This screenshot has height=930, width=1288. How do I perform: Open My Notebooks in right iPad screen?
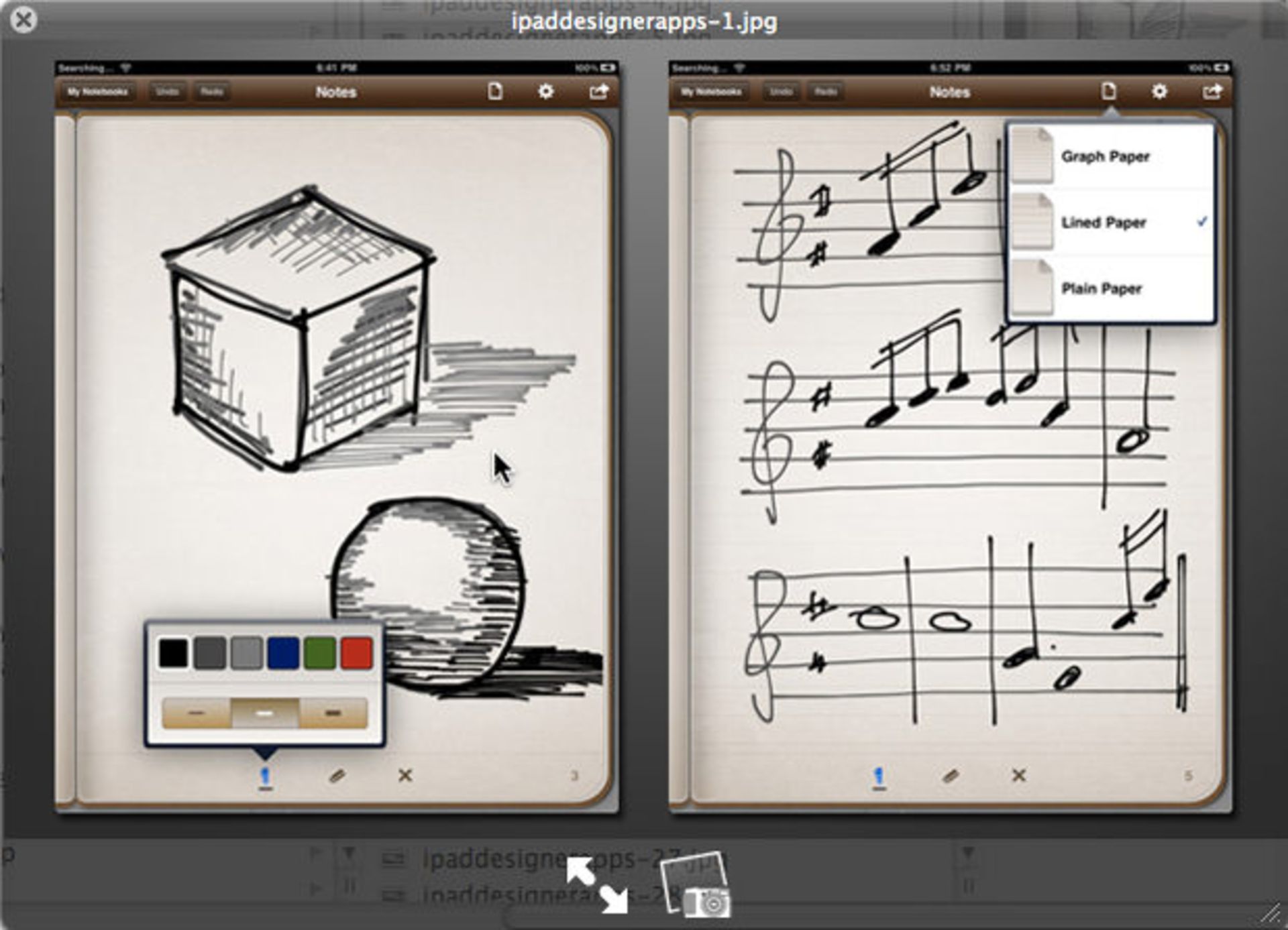tap(711, 92)
